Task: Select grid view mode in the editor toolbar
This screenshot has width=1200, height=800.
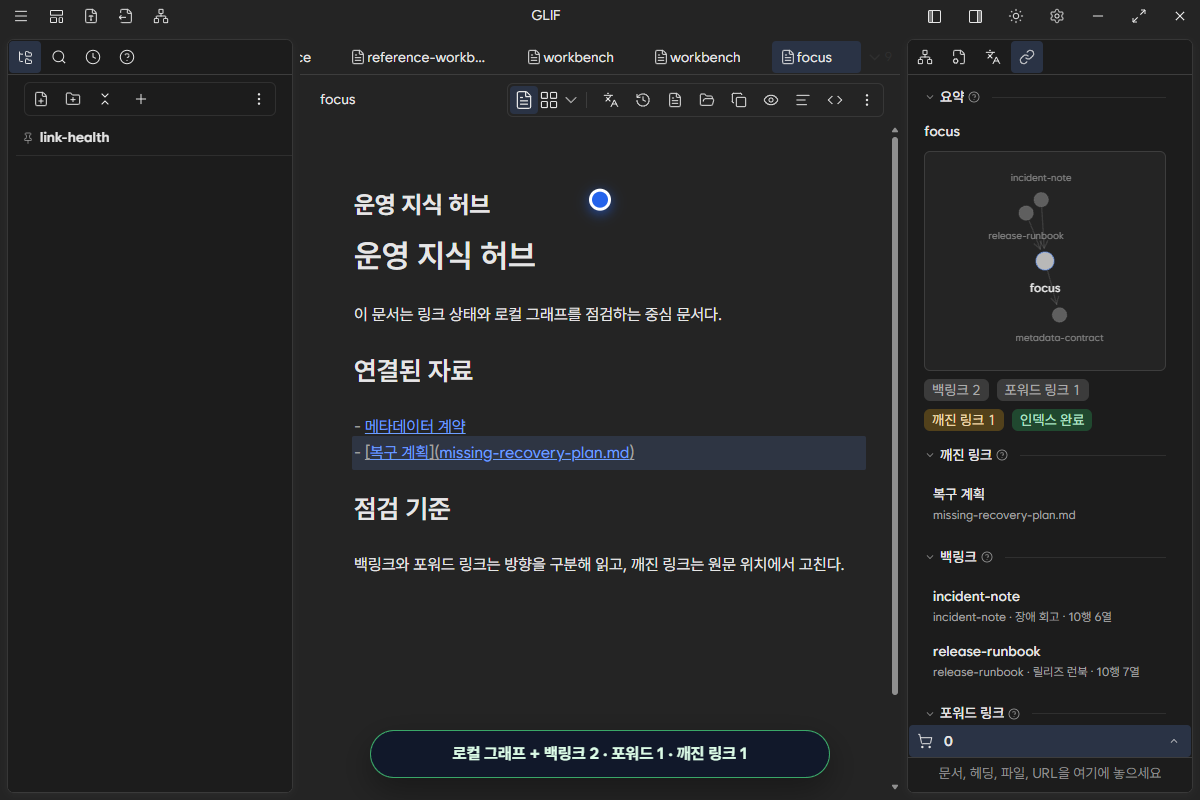Action: 549,100
